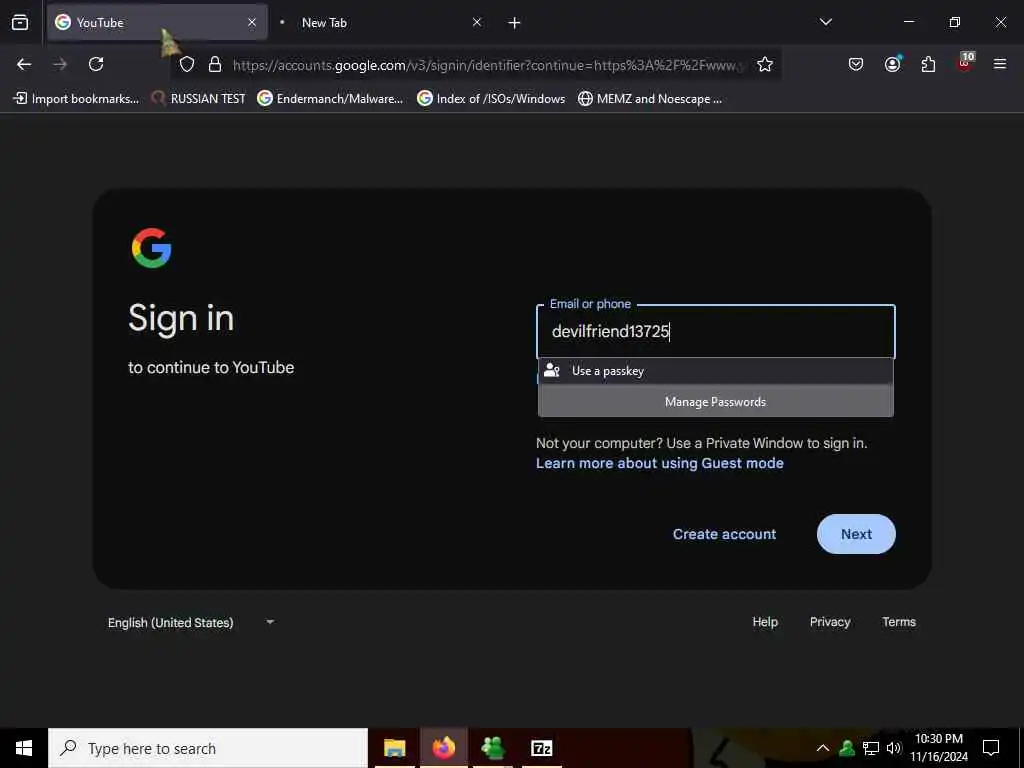Open the notifications action center
Image resolution: width=1024 pixels, height=768 pixels.
[x=991, y=748]
